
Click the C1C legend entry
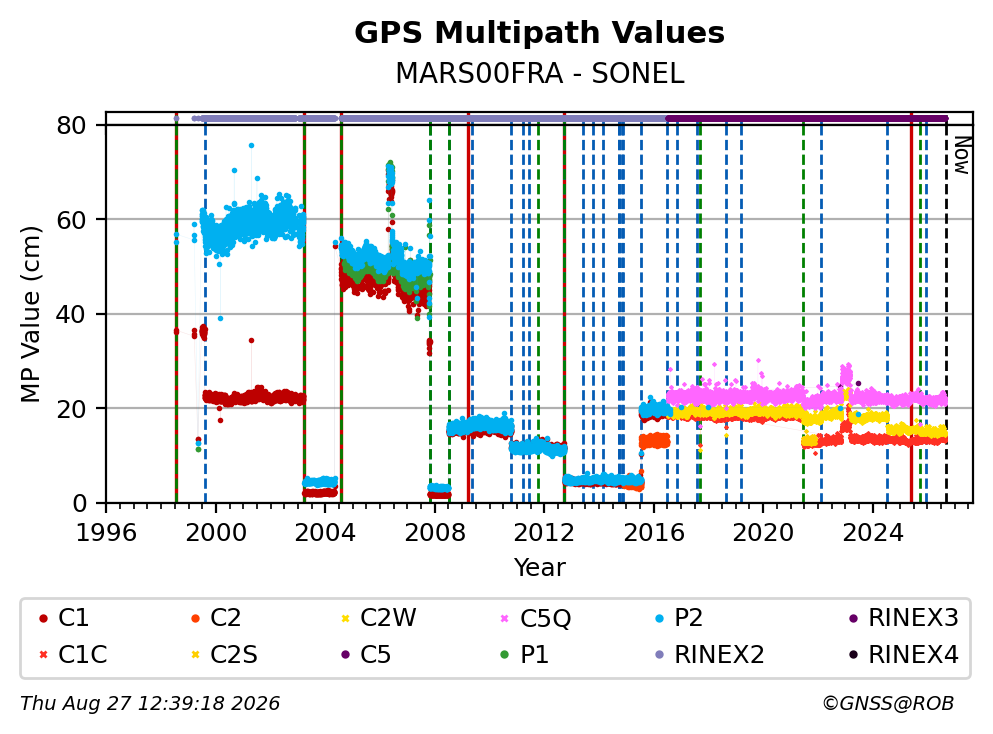click(x=73, y=654)
